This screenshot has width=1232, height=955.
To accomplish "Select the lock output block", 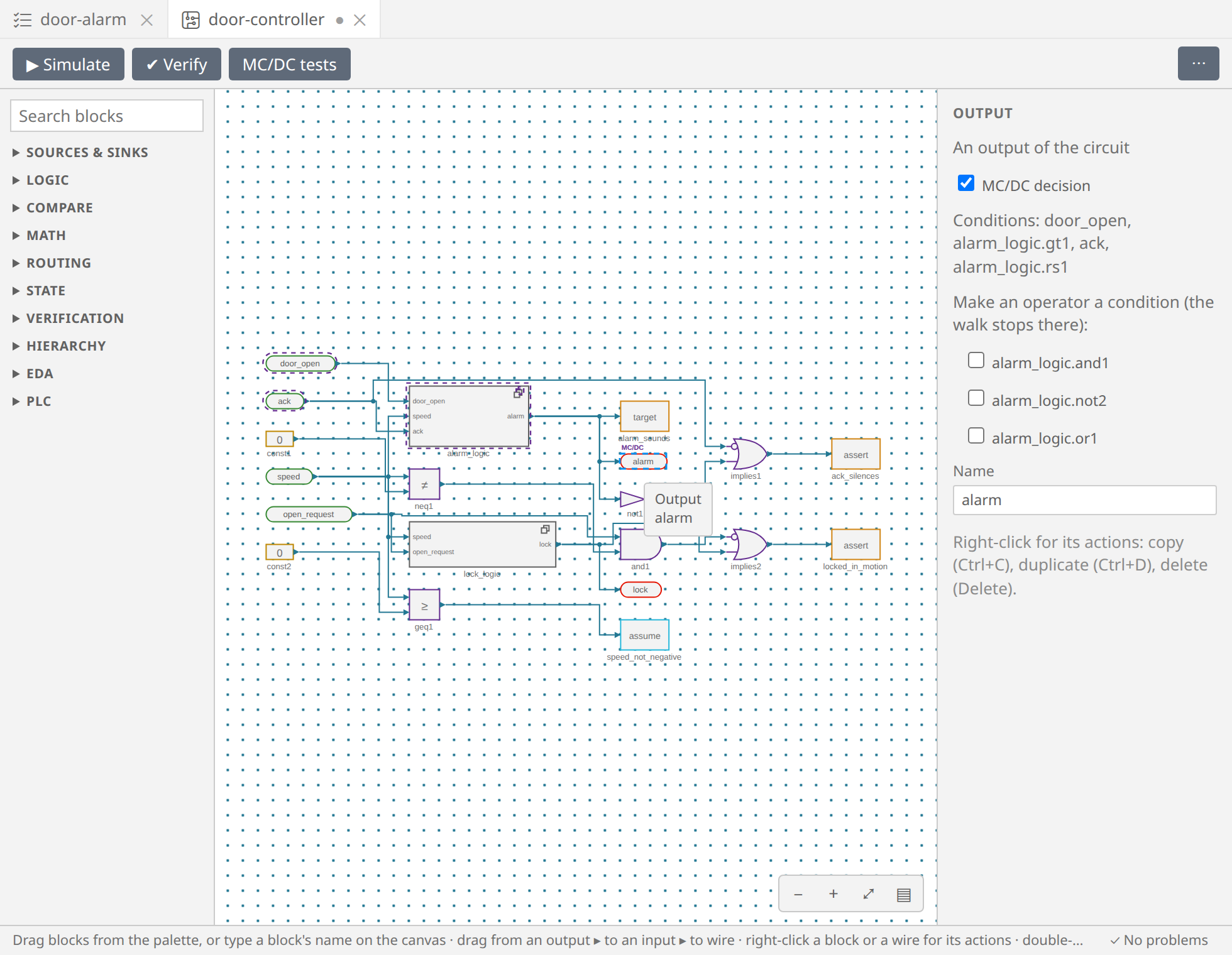I will 641,589.
